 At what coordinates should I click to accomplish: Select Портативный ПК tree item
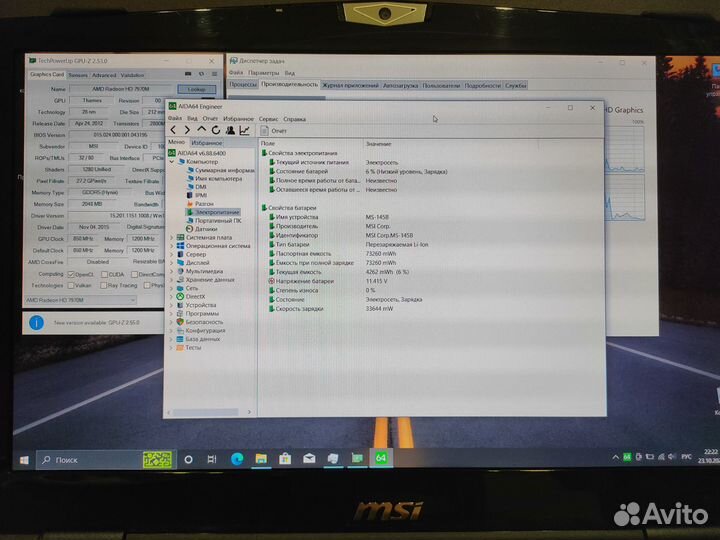tap(214, 220)
